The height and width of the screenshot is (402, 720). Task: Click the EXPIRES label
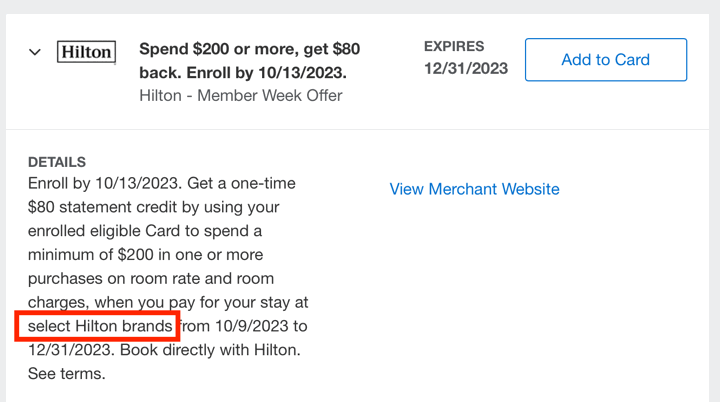pyautogui.click(x=454, y=46)
